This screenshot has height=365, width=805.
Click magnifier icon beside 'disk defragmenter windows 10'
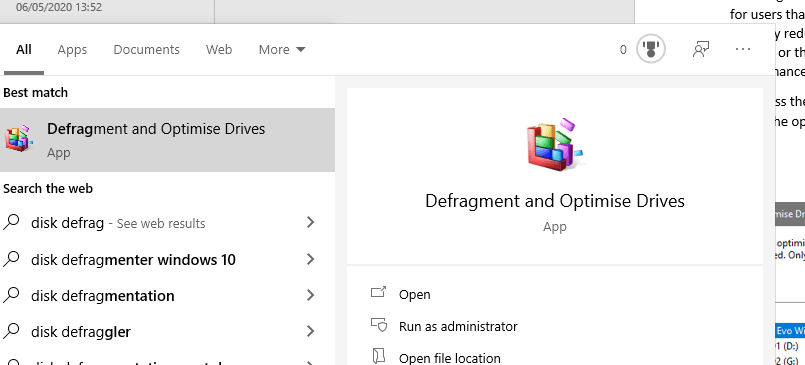11,259
